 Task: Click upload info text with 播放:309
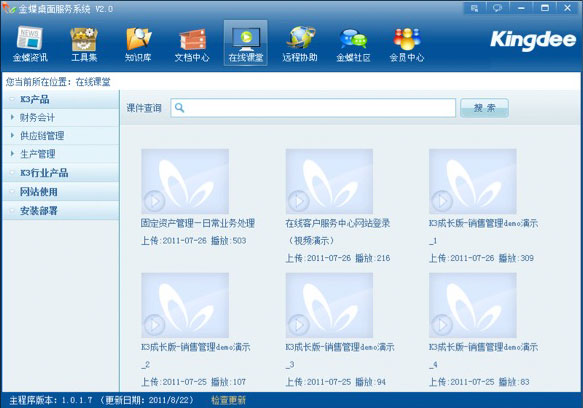tap(481, 258)
